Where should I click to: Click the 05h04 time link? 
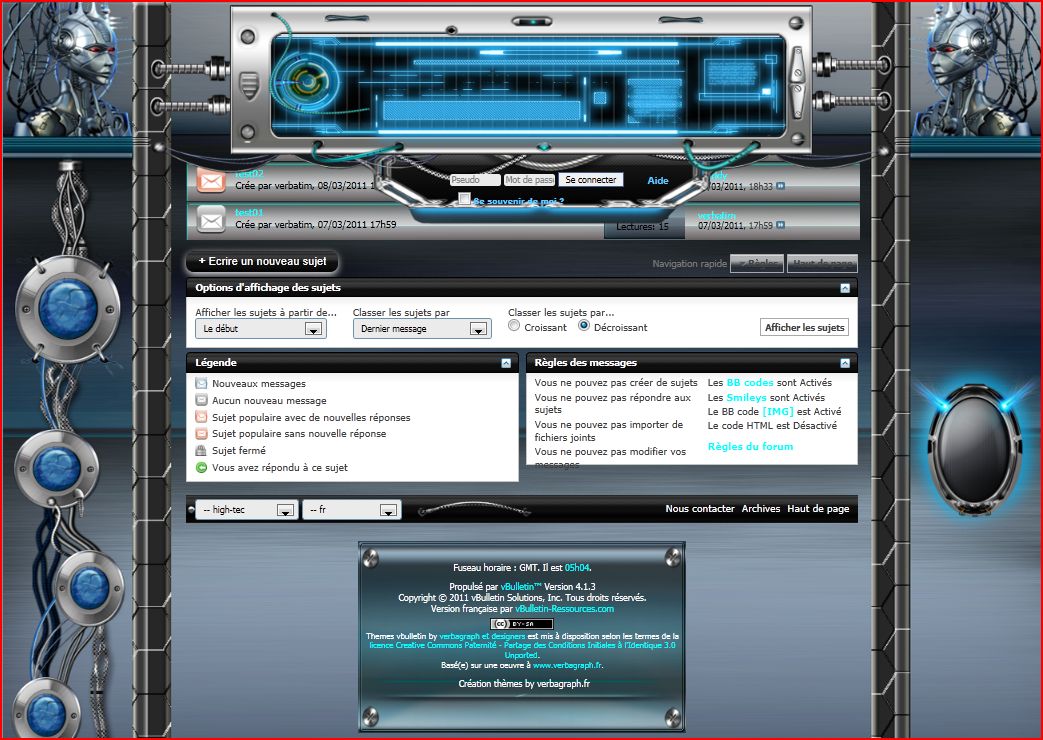577,568
